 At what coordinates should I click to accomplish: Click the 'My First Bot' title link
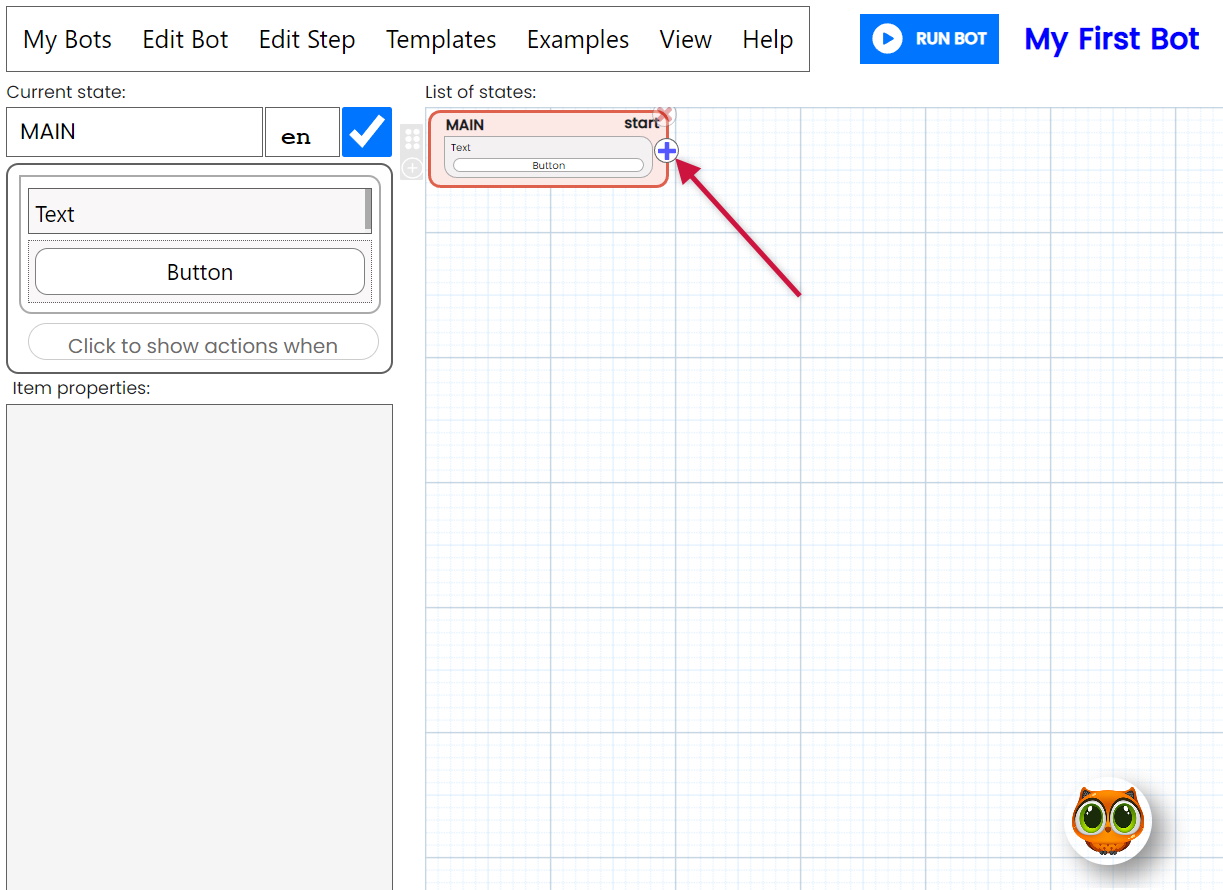click(x=1111, y=39)
